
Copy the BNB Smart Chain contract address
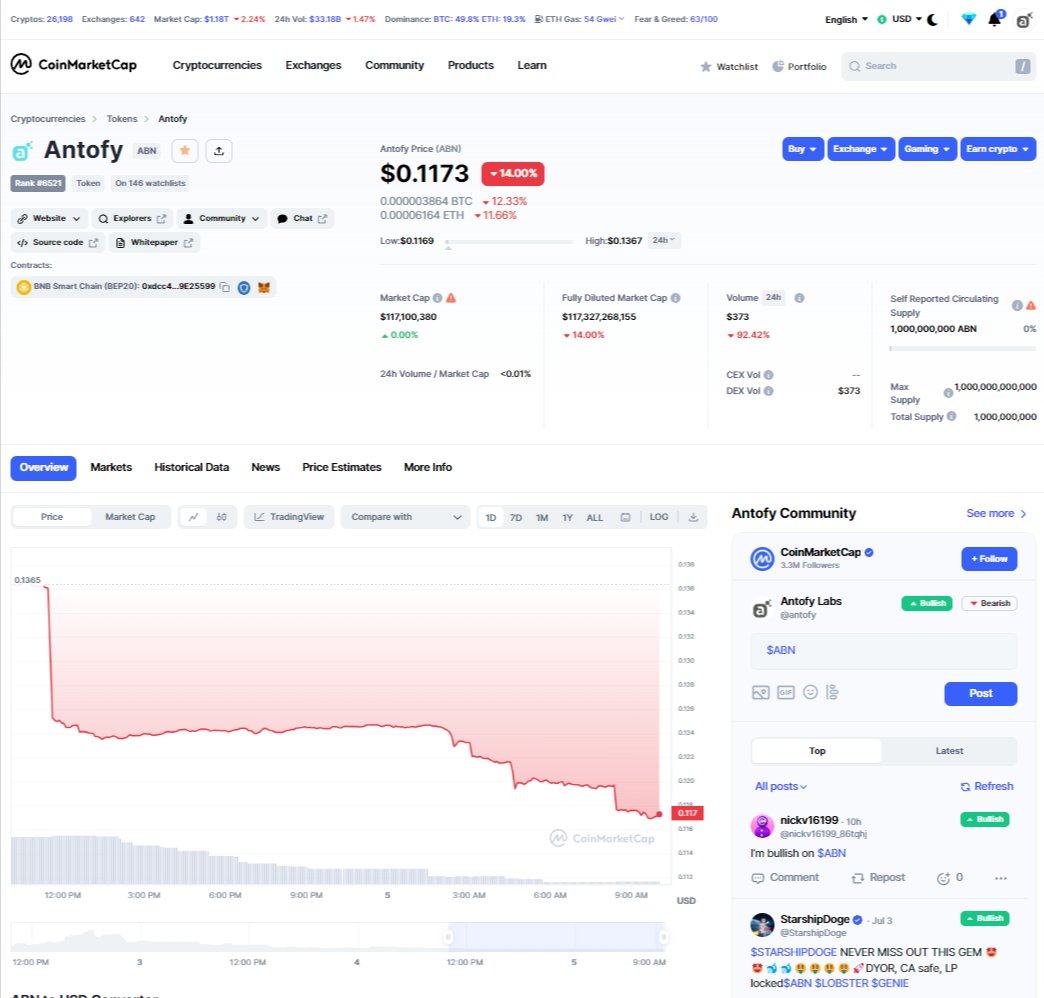click(225, 287)
